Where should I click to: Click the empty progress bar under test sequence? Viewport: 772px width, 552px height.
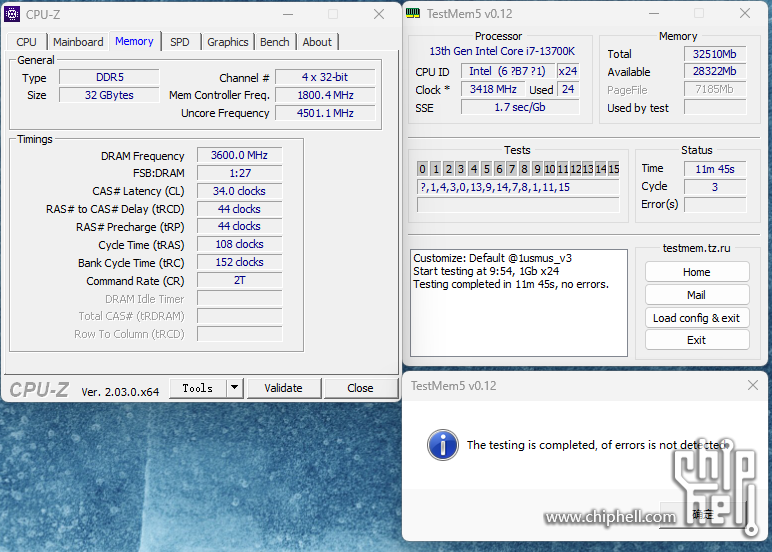[518, 205]
